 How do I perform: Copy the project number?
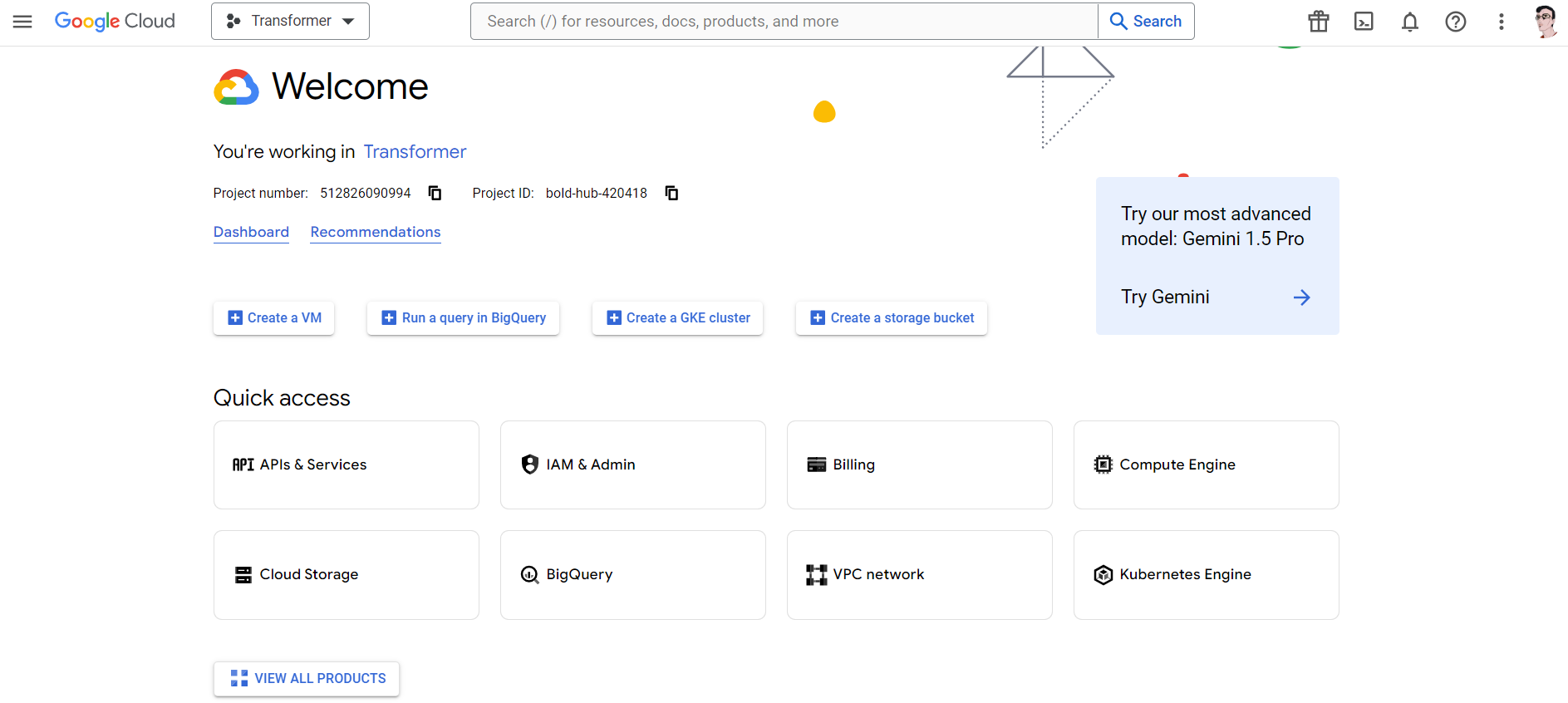point(435,193)
